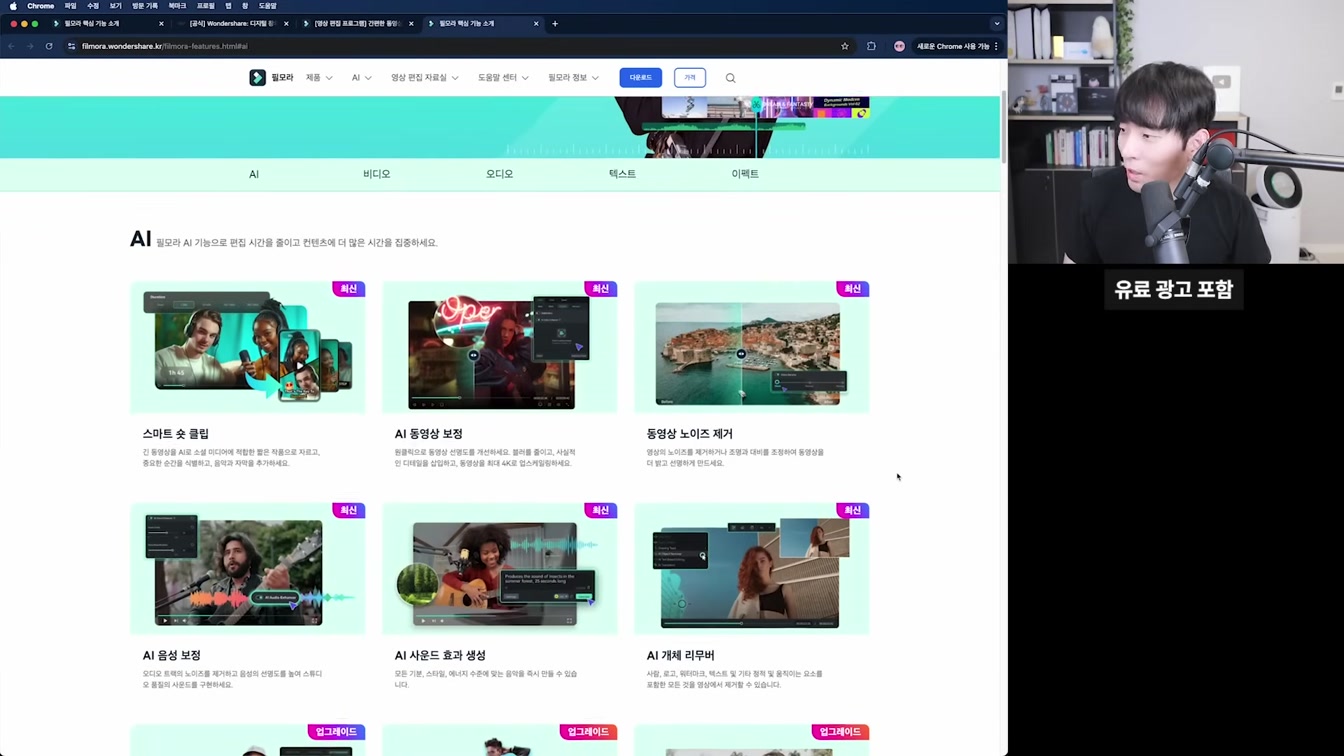Open the Chrome menu in macOS menu bar
1344x756 pixels.
click(40, 6)
